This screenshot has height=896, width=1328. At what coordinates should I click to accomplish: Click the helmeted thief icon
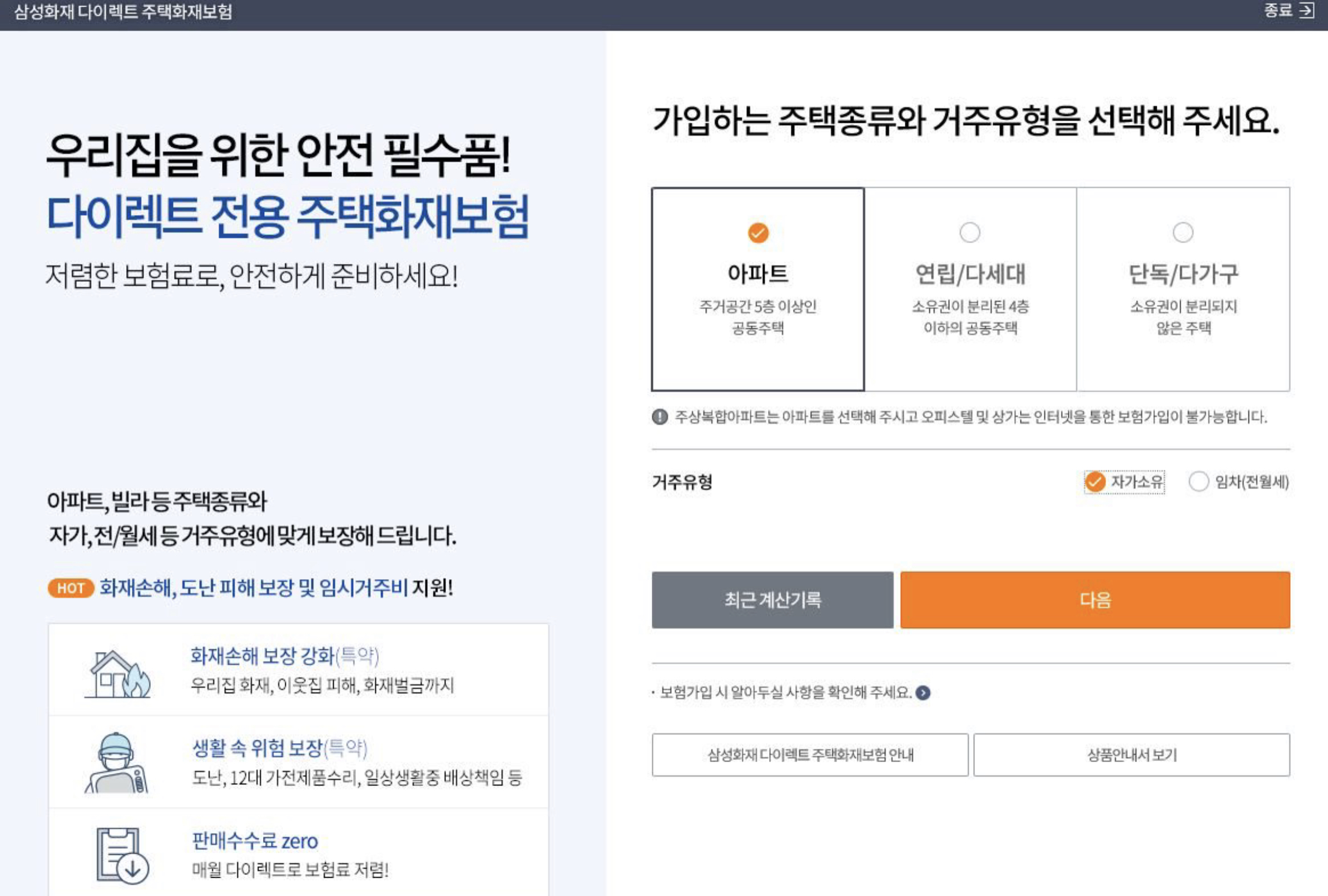[x=117, y=763]
